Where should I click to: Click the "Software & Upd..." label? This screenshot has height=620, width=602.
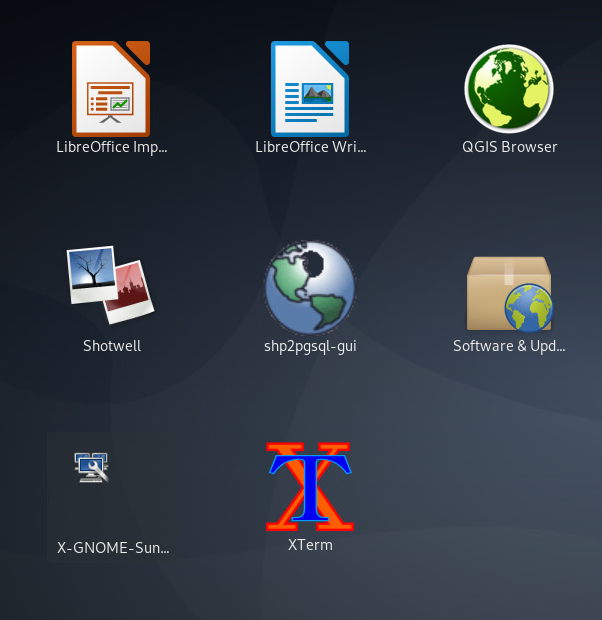click(509, 346)
